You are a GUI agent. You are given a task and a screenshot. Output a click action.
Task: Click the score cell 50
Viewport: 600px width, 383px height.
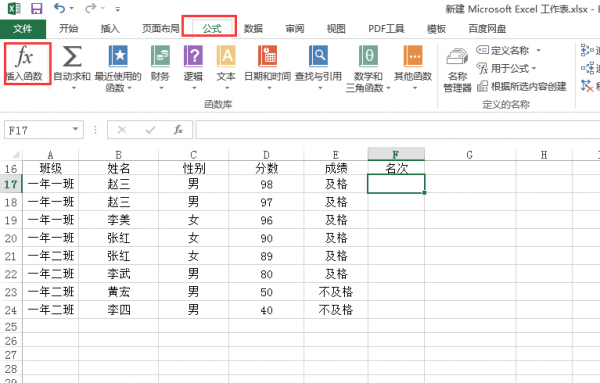(x=266, y=292)
